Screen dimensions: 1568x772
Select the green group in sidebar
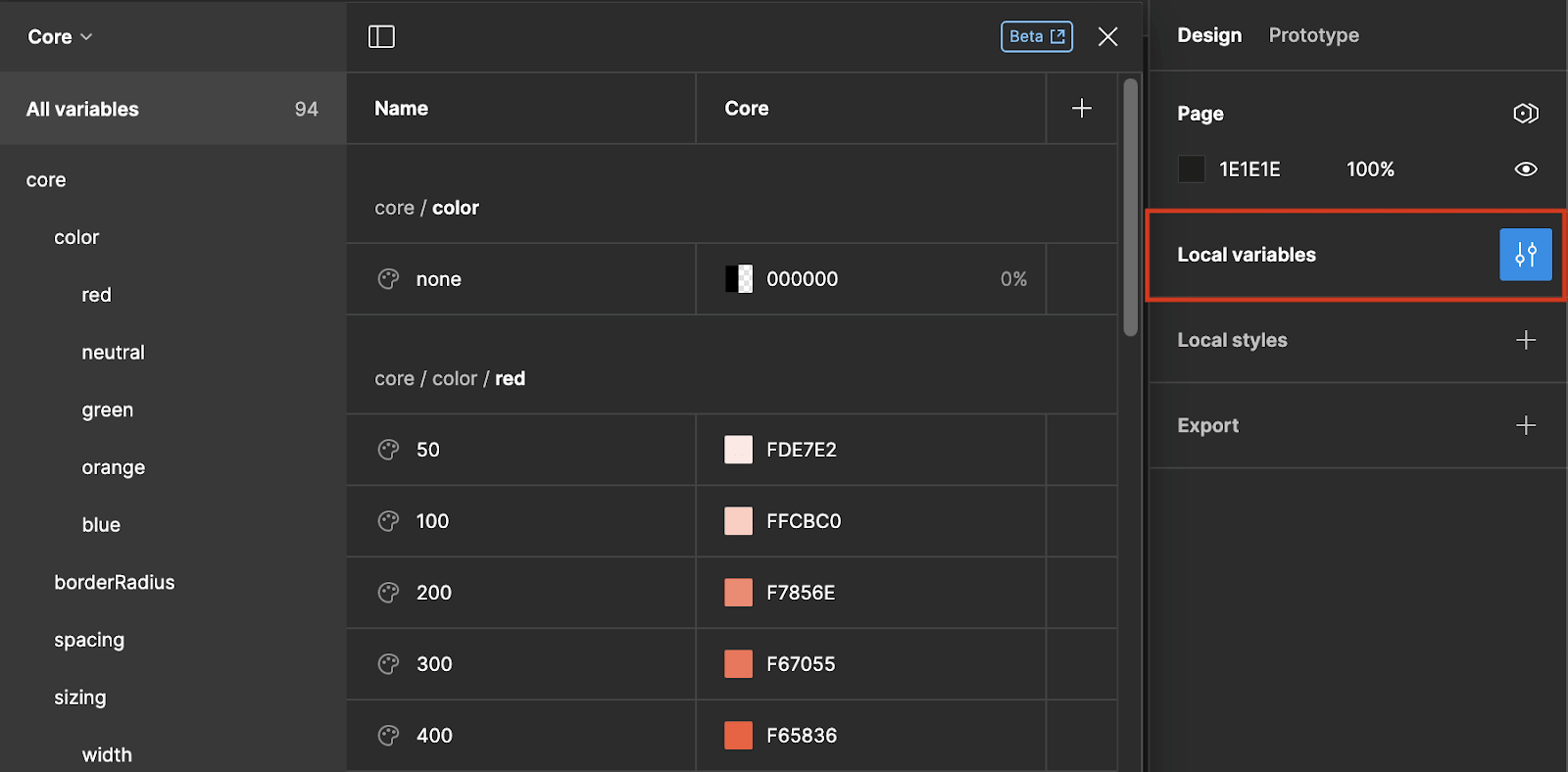tap(107, 410)
